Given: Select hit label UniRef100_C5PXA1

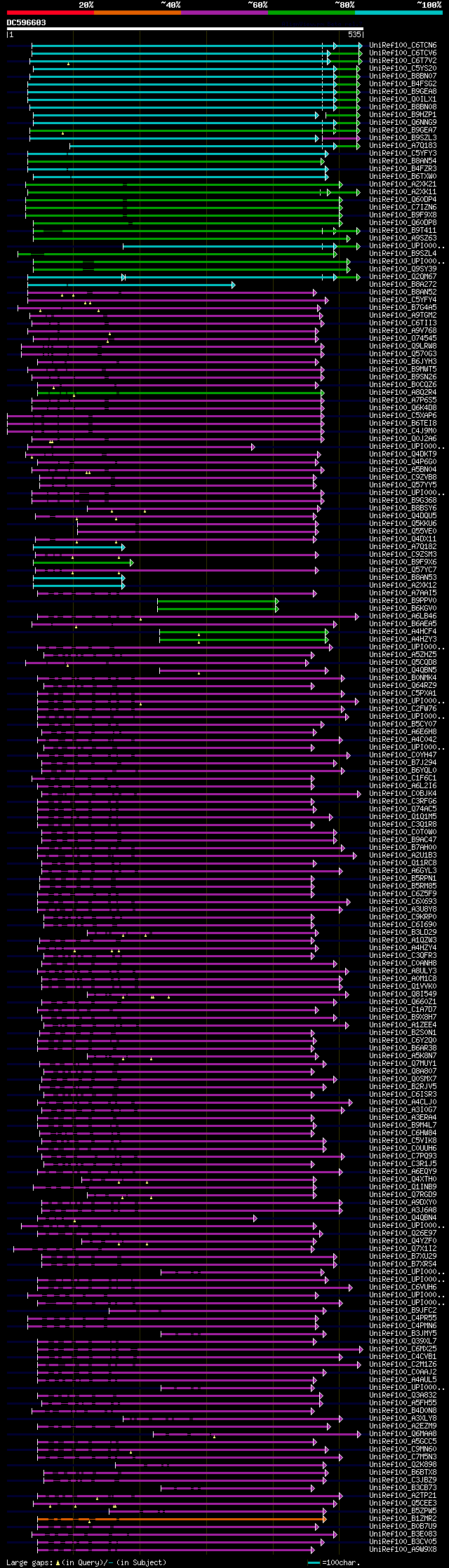Looking at the screenshot, I should 403,694.
